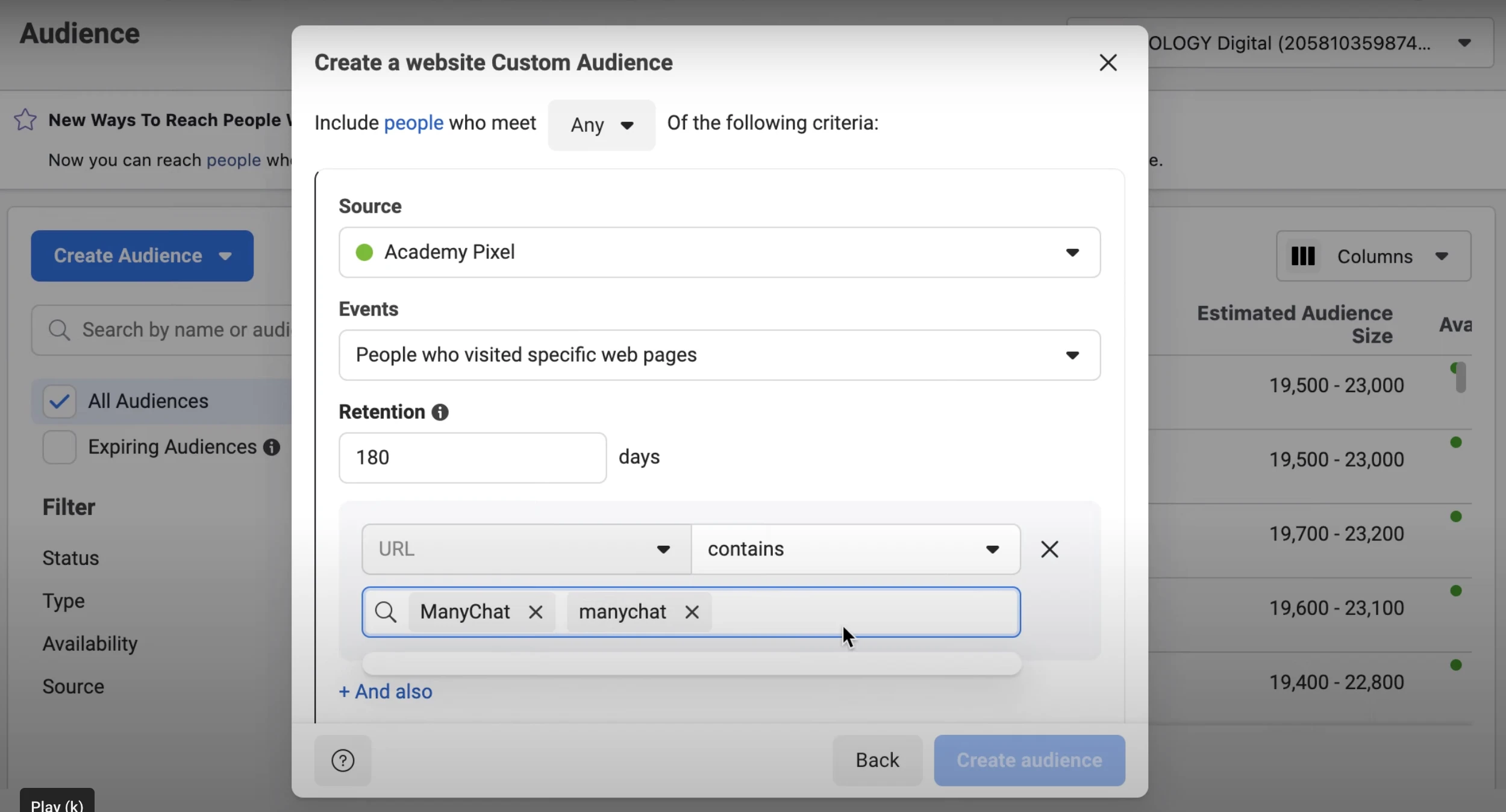
Task: Click the Columns layout icon
Action: pyautogui.click(x=1302, y=256)
